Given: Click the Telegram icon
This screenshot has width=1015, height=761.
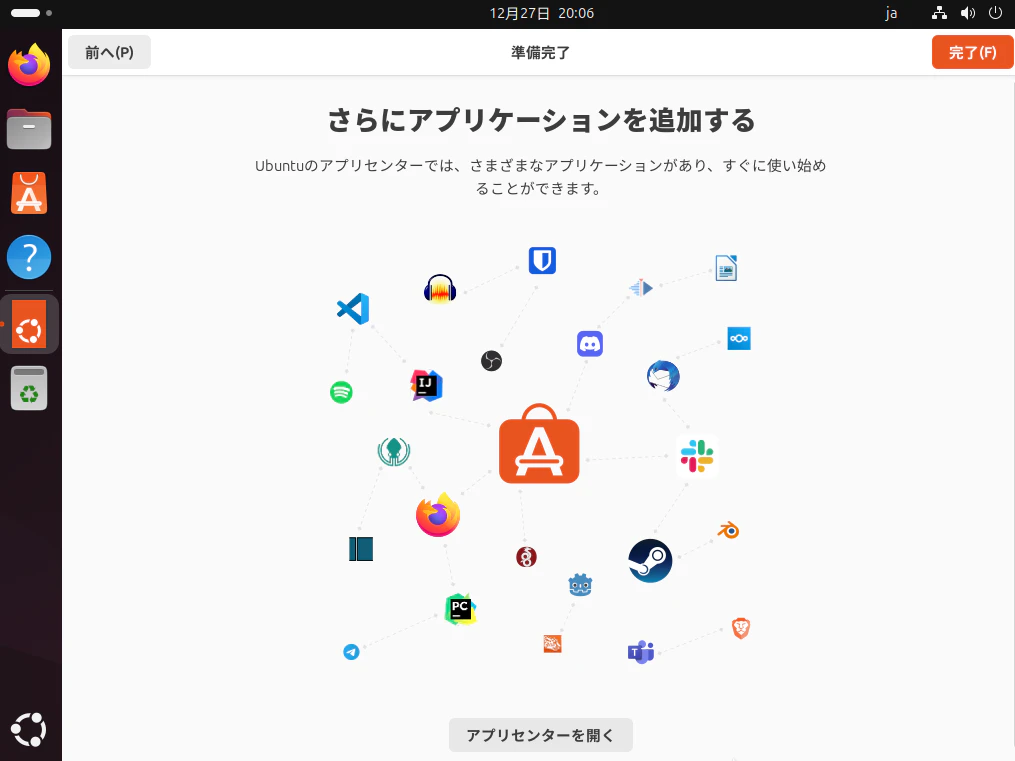Looking at the screenshot, I should pyautogui.click(x=351, y=652).
